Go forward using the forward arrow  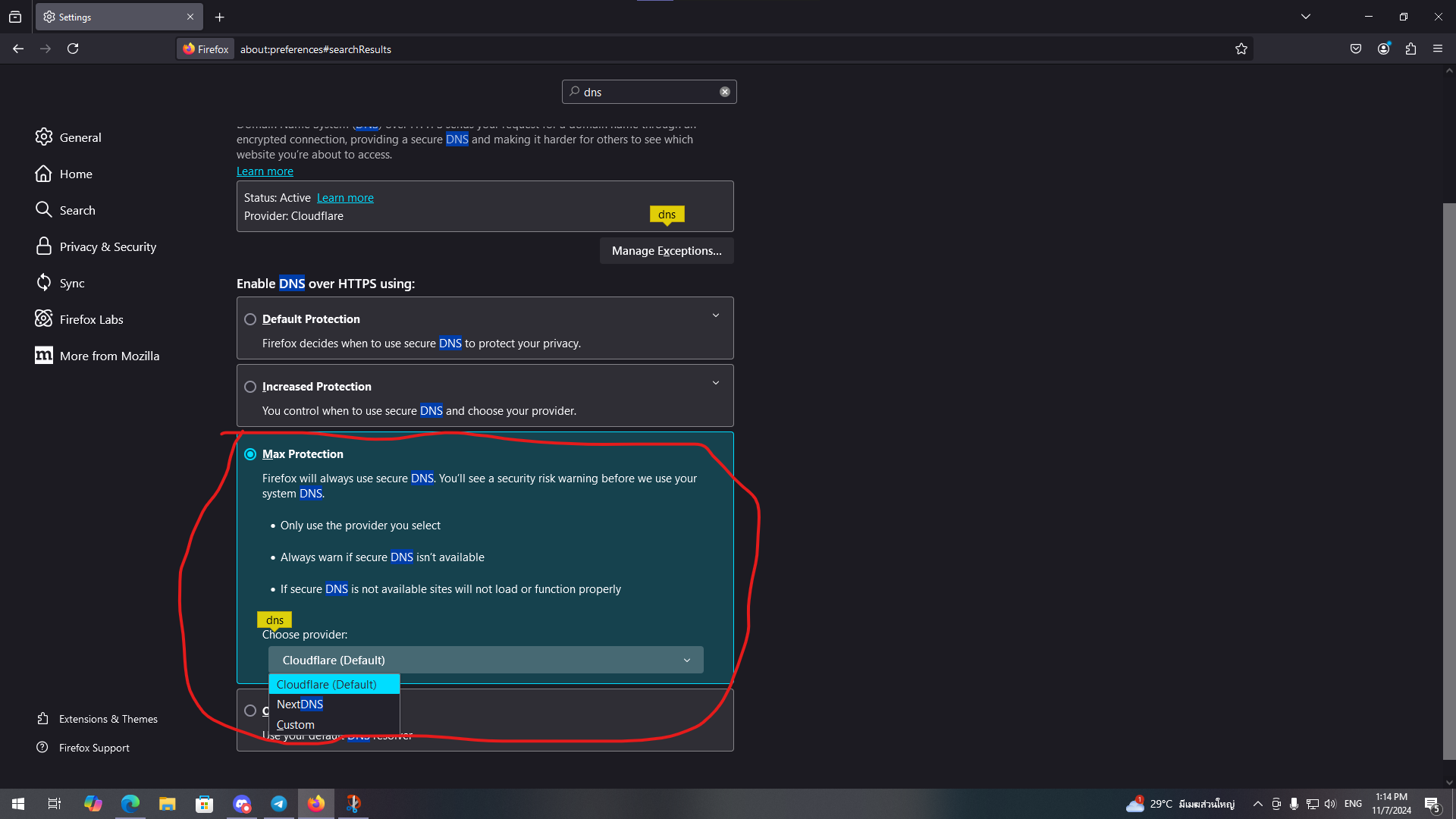pos(45,49)
